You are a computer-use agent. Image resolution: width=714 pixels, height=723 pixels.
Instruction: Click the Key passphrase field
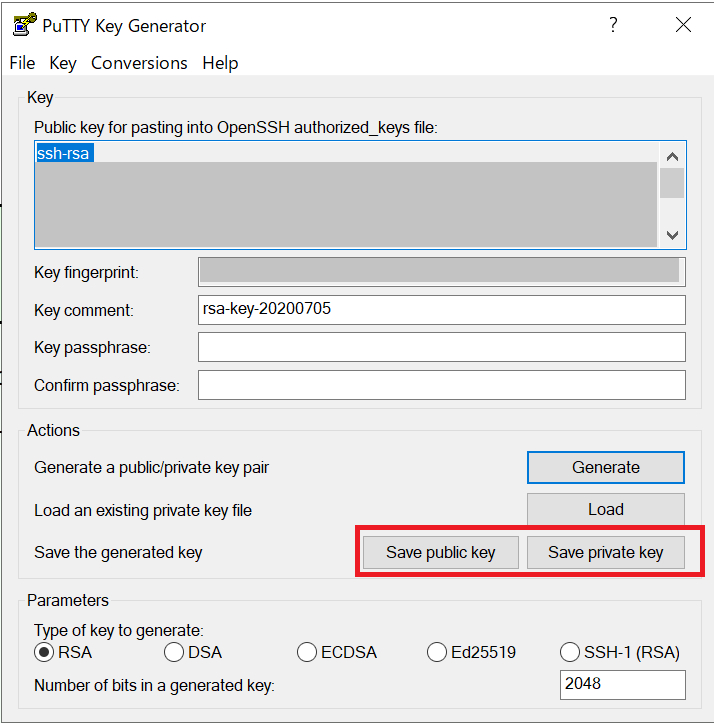(x=441, y=347)
